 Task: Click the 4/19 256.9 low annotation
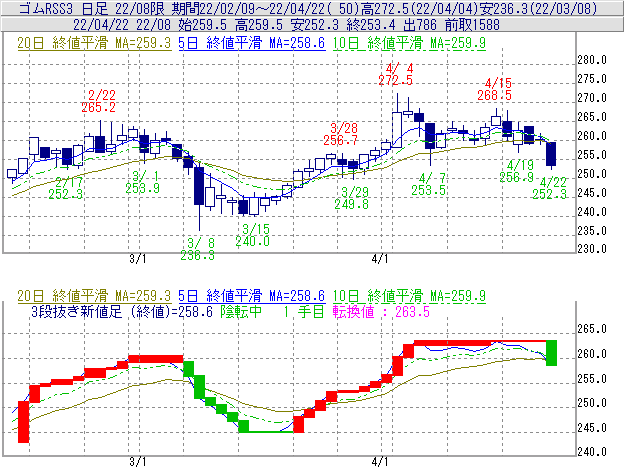pyautogui.click(x=517, y=171)
